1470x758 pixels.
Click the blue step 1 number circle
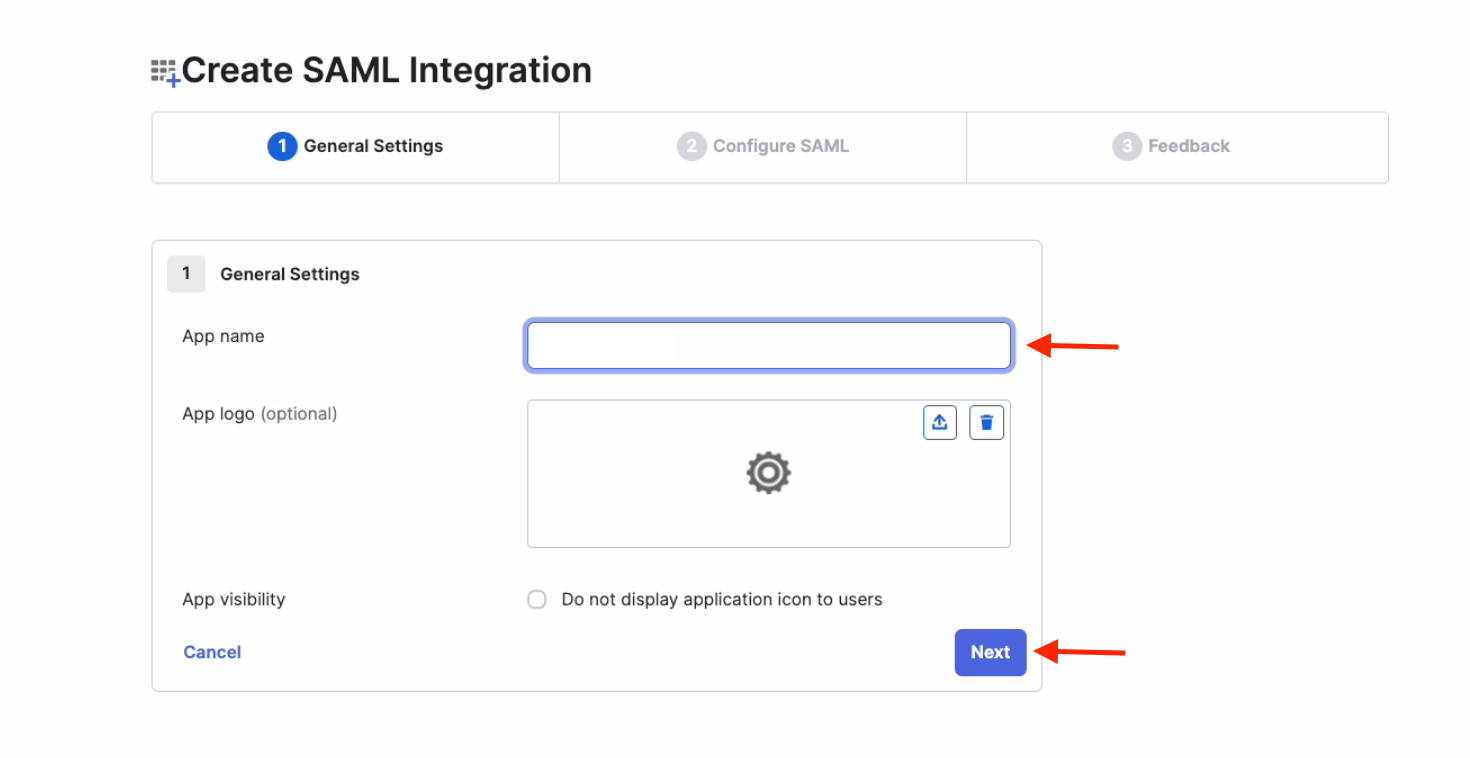[282, 147]
